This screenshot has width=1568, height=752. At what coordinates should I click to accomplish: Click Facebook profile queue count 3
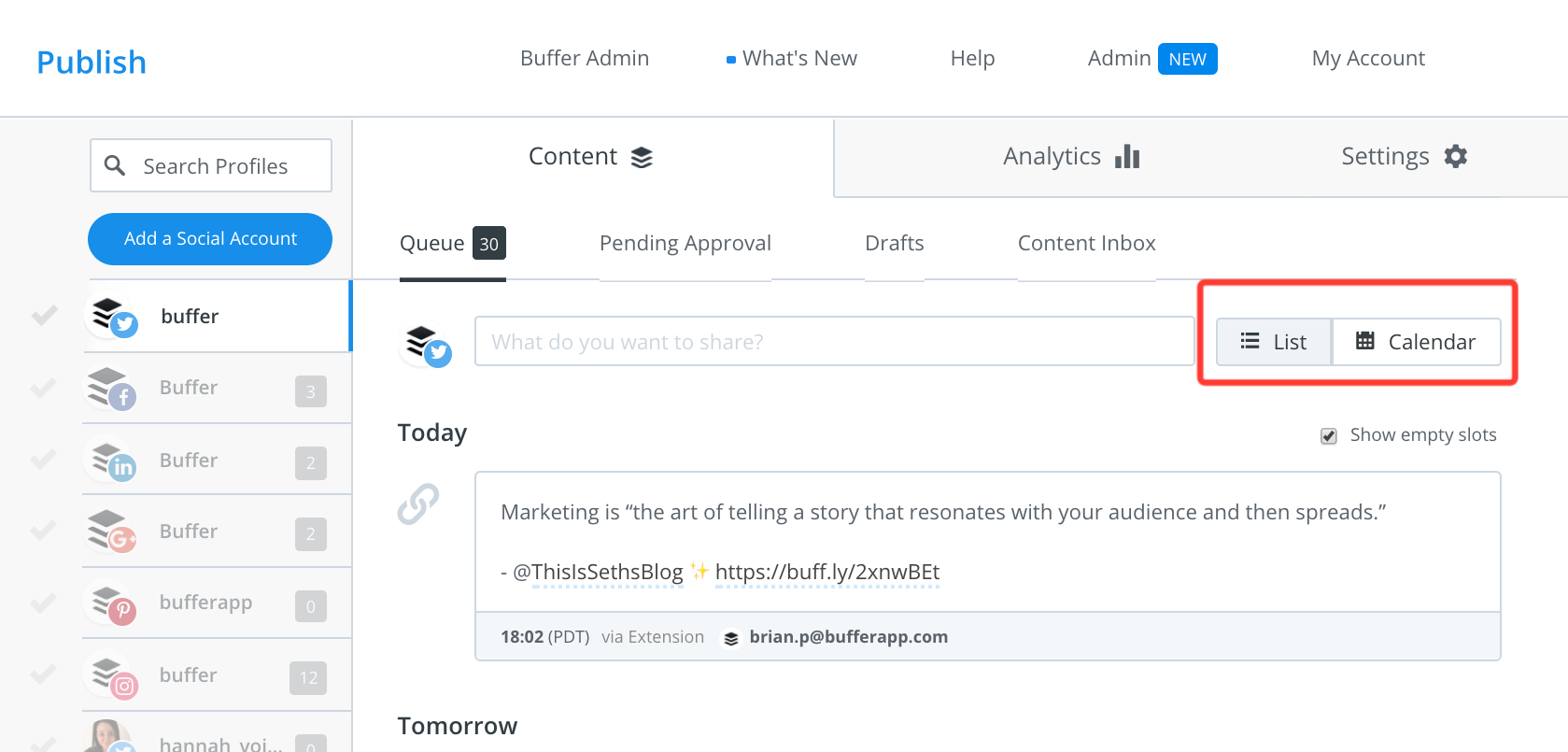click(311, 391)
